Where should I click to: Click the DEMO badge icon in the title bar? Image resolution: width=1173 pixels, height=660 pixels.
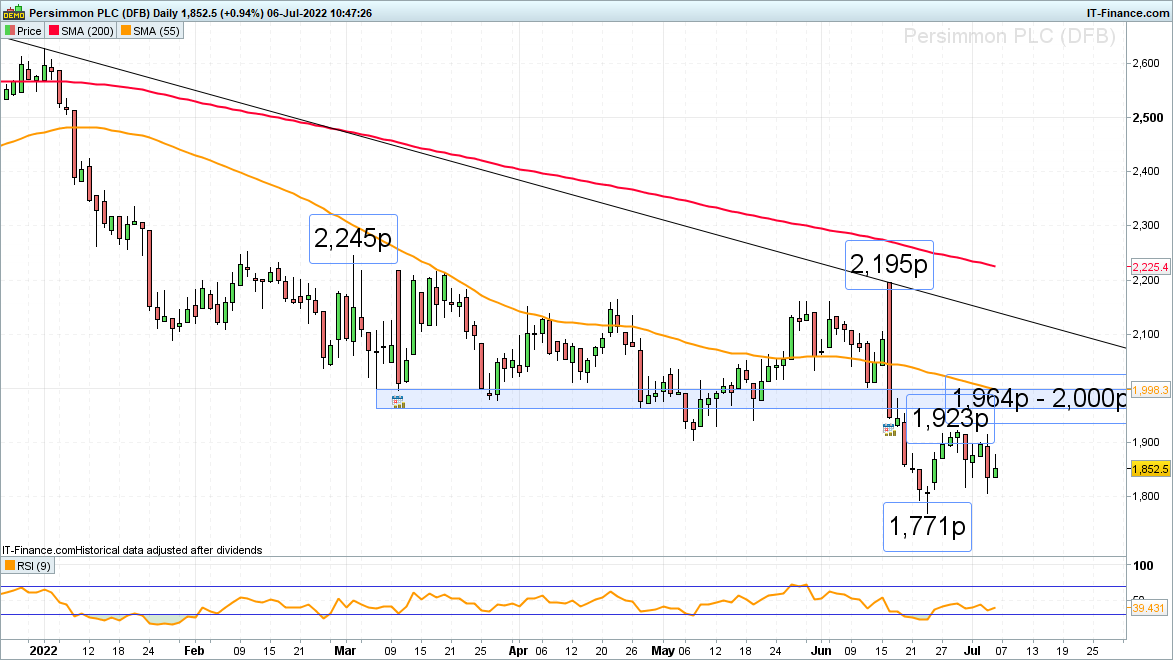(13, 13)
